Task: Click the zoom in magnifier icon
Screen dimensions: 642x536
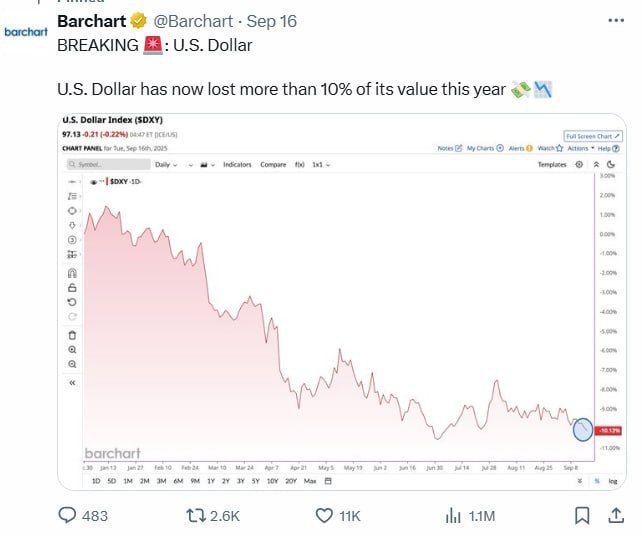Action: click(x=72, y=350)
